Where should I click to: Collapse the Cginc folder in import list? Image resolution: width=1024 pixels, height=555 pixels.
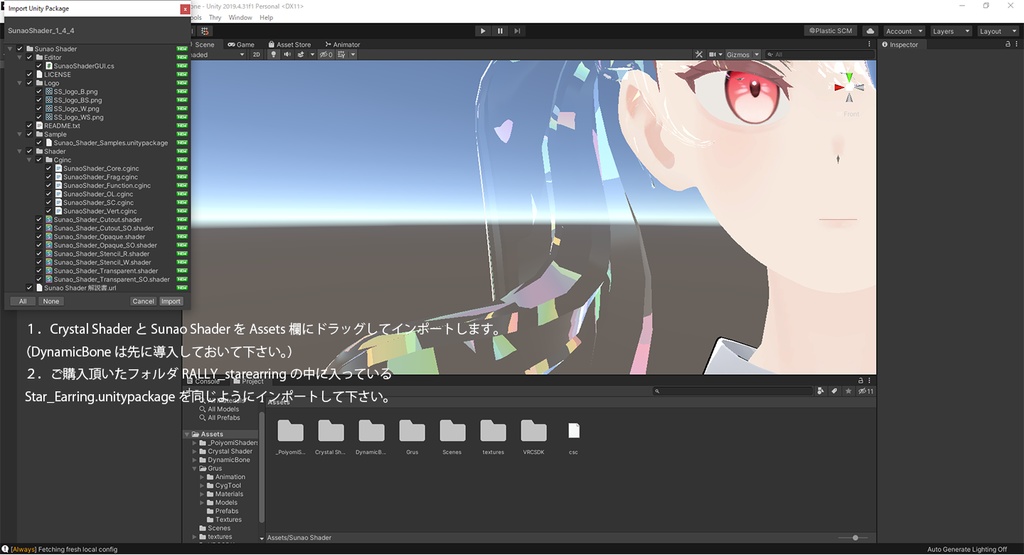[x=29, y=159]
